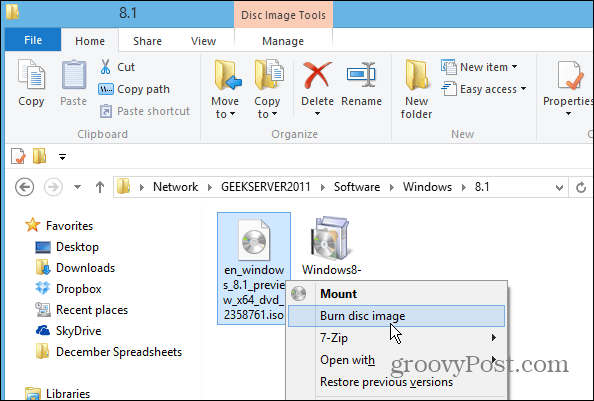Image resolution: width=594 pixels, height=401 pixels.
Task: Open the 7-Zip menu entry
Action: click(396, 337)
